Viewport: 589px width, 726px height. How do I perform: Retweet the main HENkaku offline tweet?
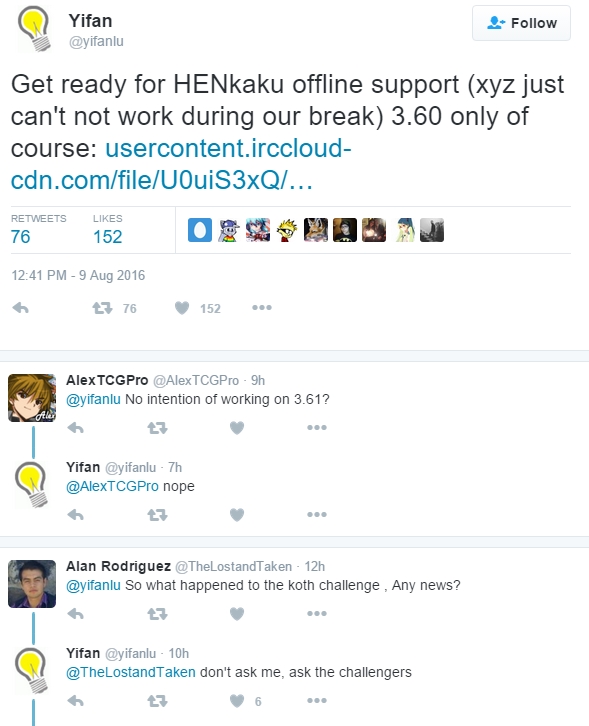[102, 308]
